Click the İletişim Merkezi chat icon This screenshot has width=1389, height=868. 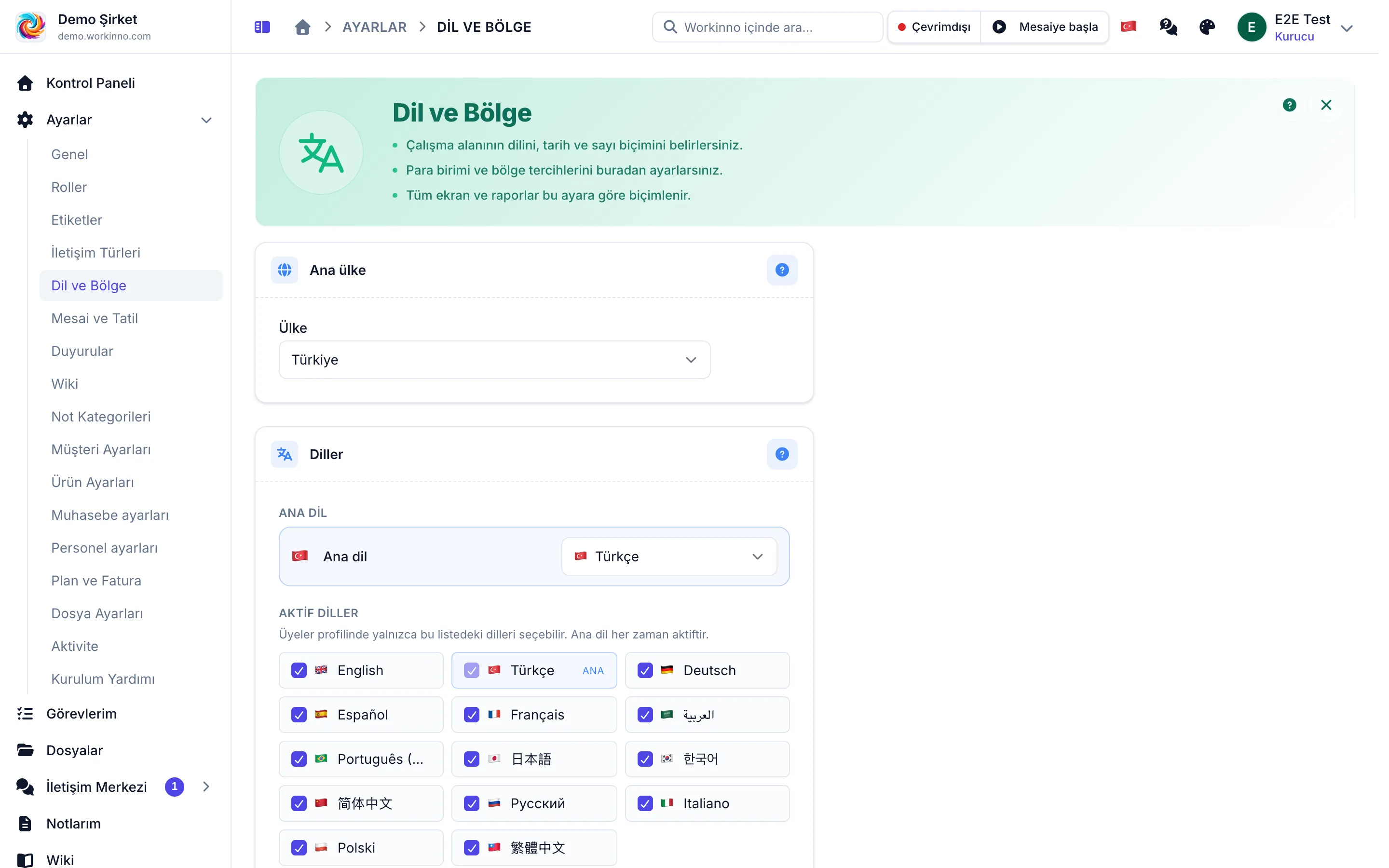(x=25, y=787)
